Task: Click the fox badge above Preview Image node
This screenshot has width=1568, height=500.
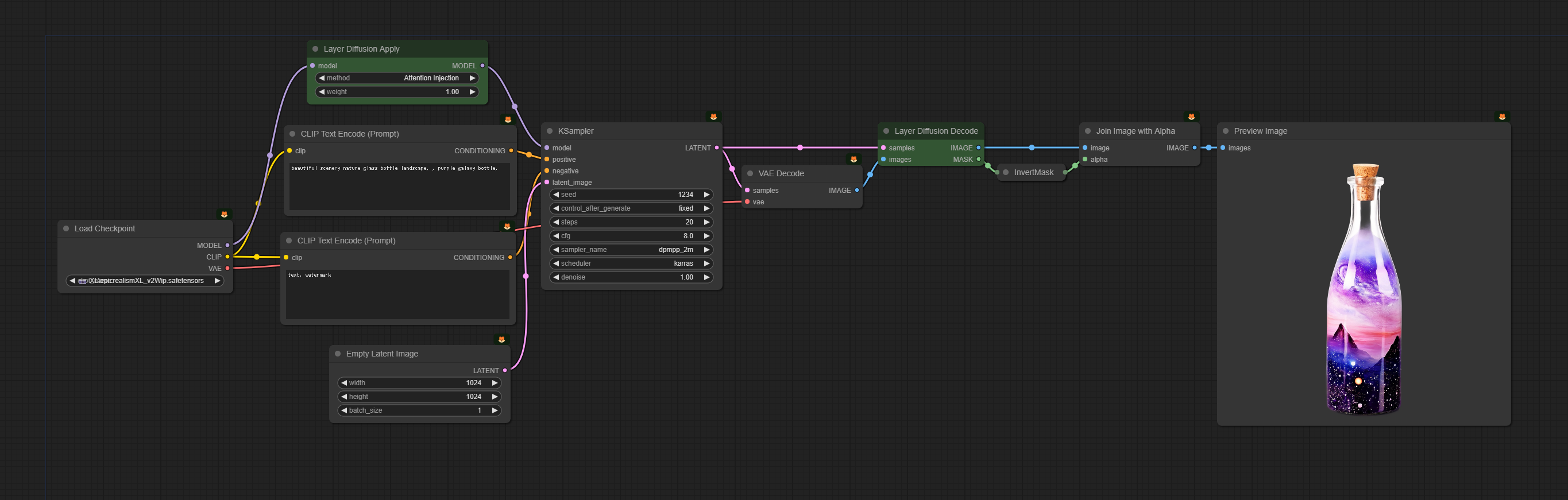Action: coord(1501,117)
